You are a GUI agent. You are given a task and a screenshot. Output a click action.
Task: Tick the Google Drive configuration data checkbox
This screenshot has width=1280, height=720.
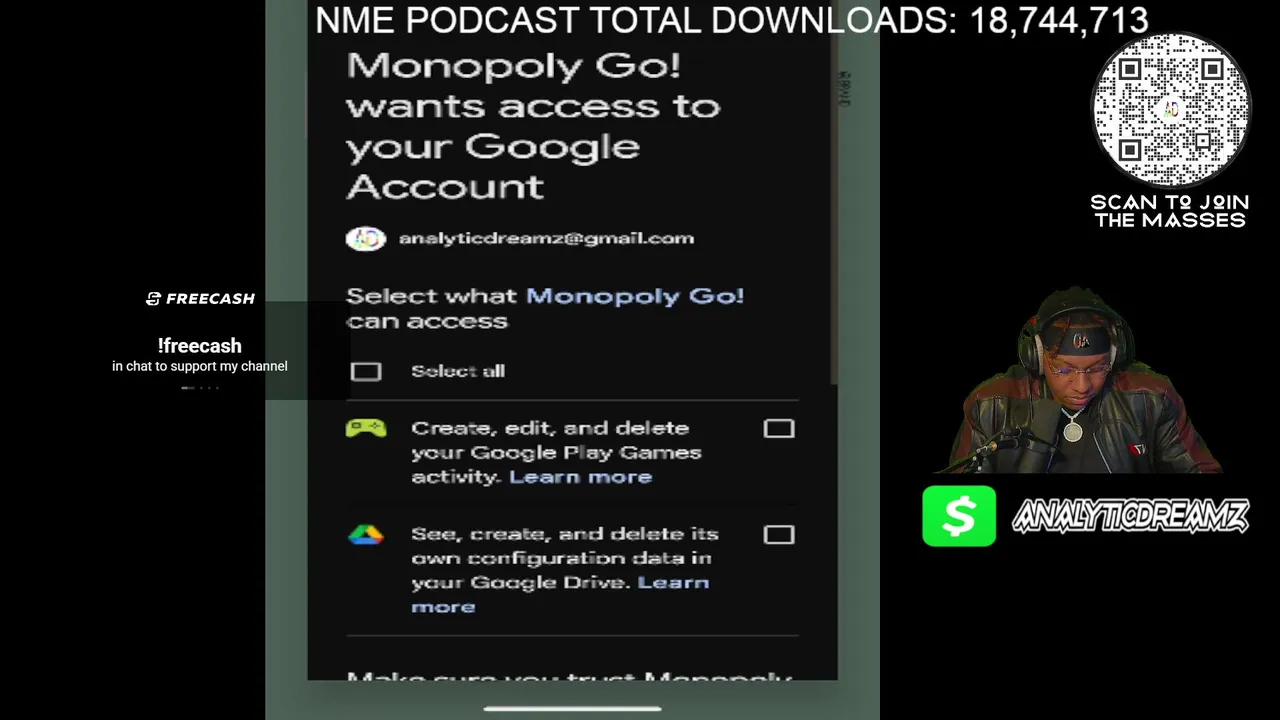(x=779, y=535)
